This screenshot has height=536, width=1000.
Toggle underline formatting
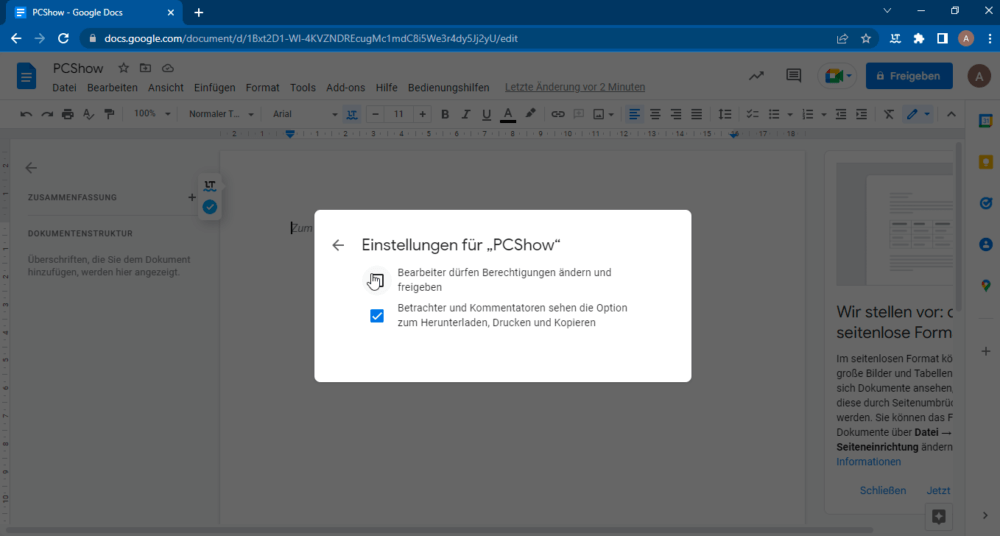pos(487,114)
